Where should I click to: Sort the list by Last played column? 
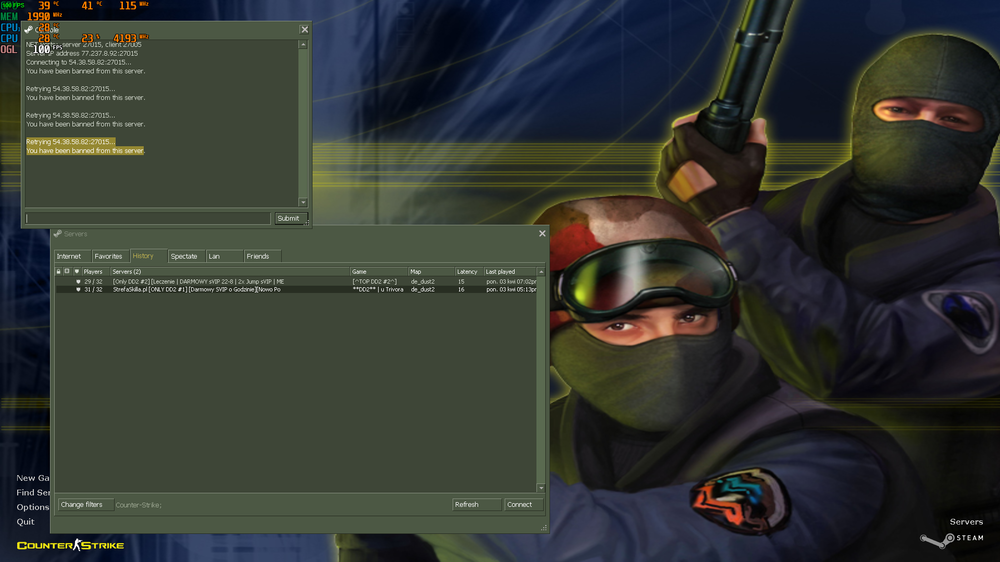point(510,272)
